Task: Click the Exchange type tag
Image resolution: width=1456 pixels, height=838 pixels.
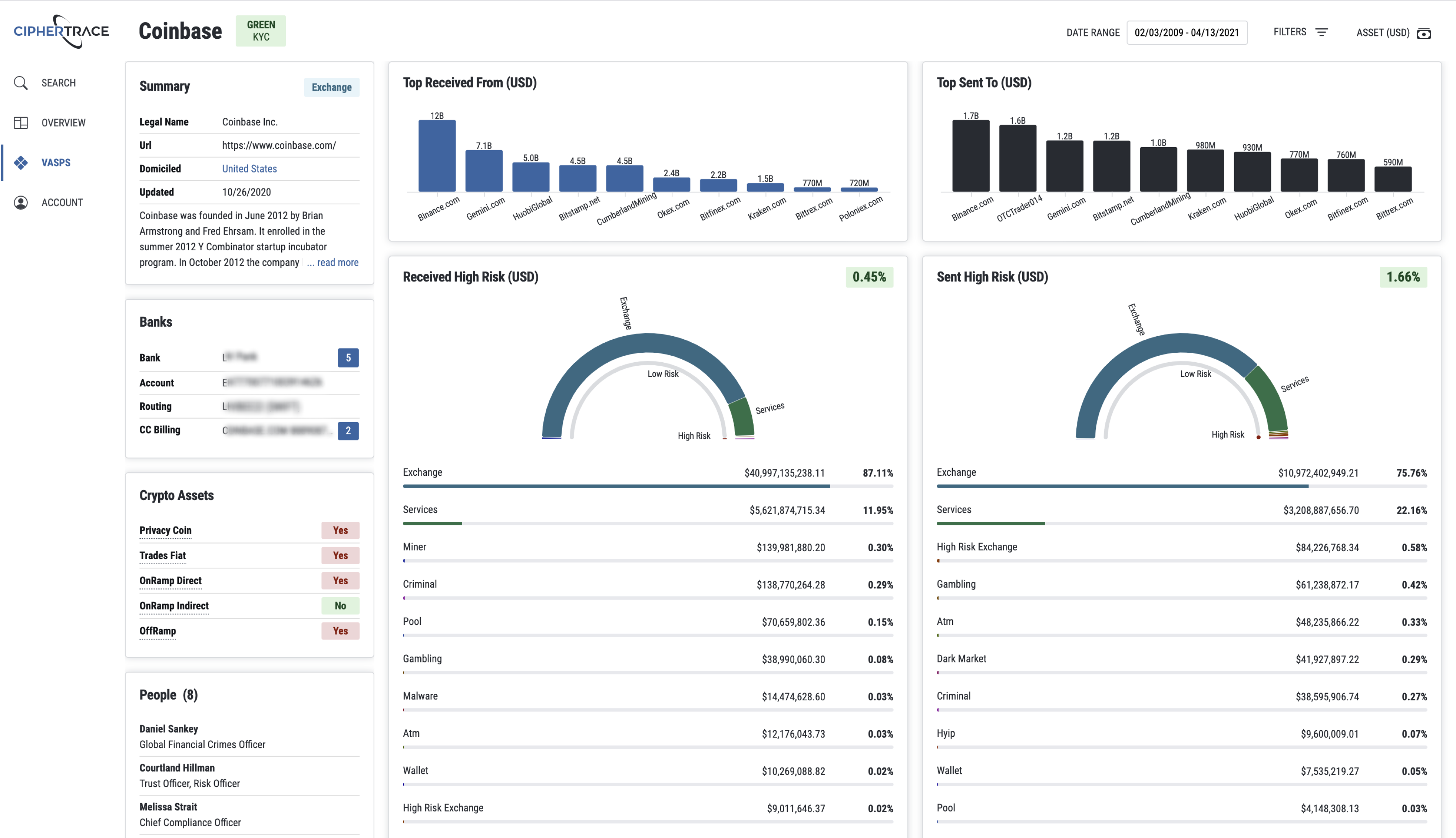Action: (332, 87)
